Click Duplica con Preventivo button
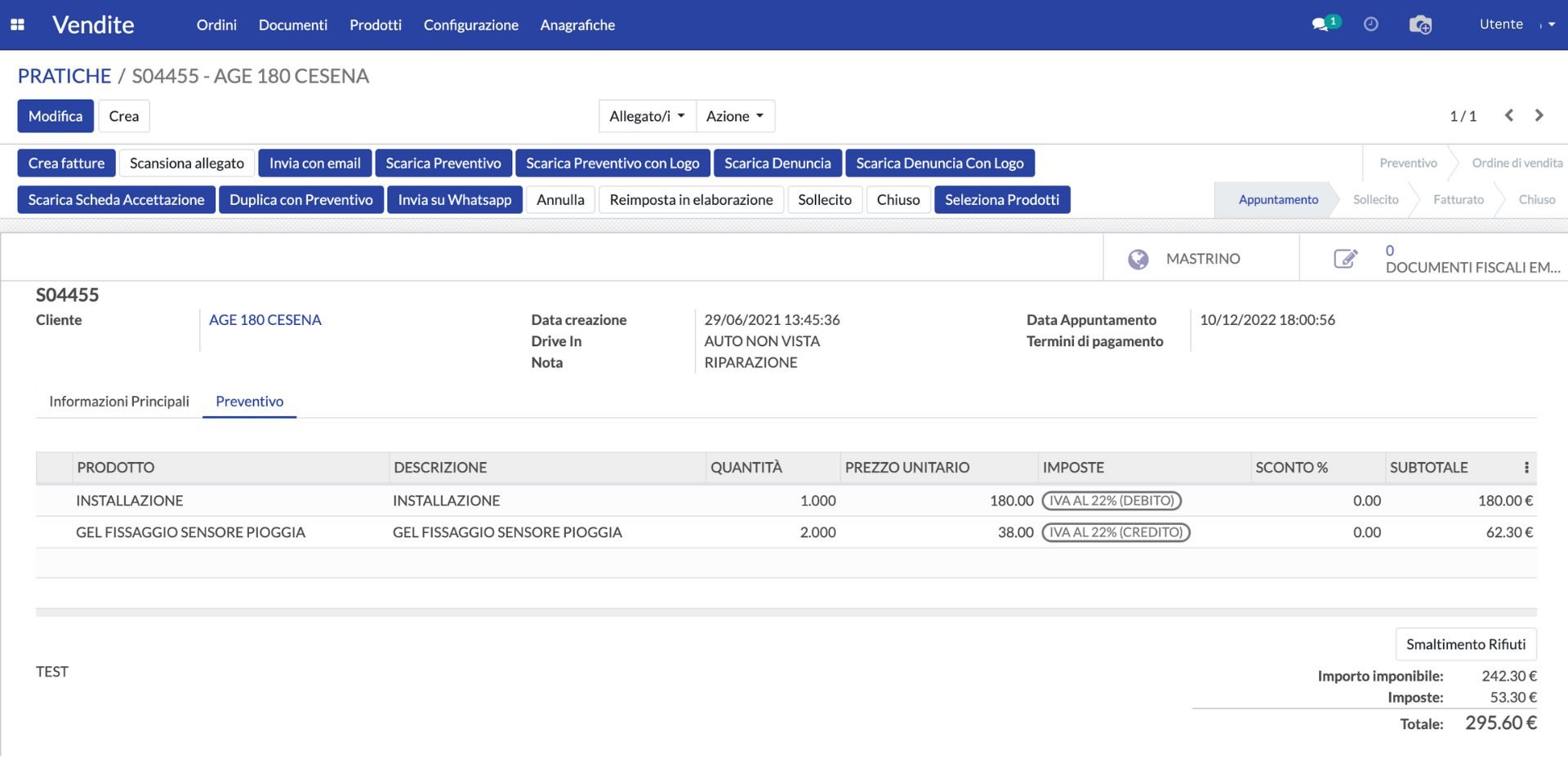1568x760 pixels. (301, 200)
